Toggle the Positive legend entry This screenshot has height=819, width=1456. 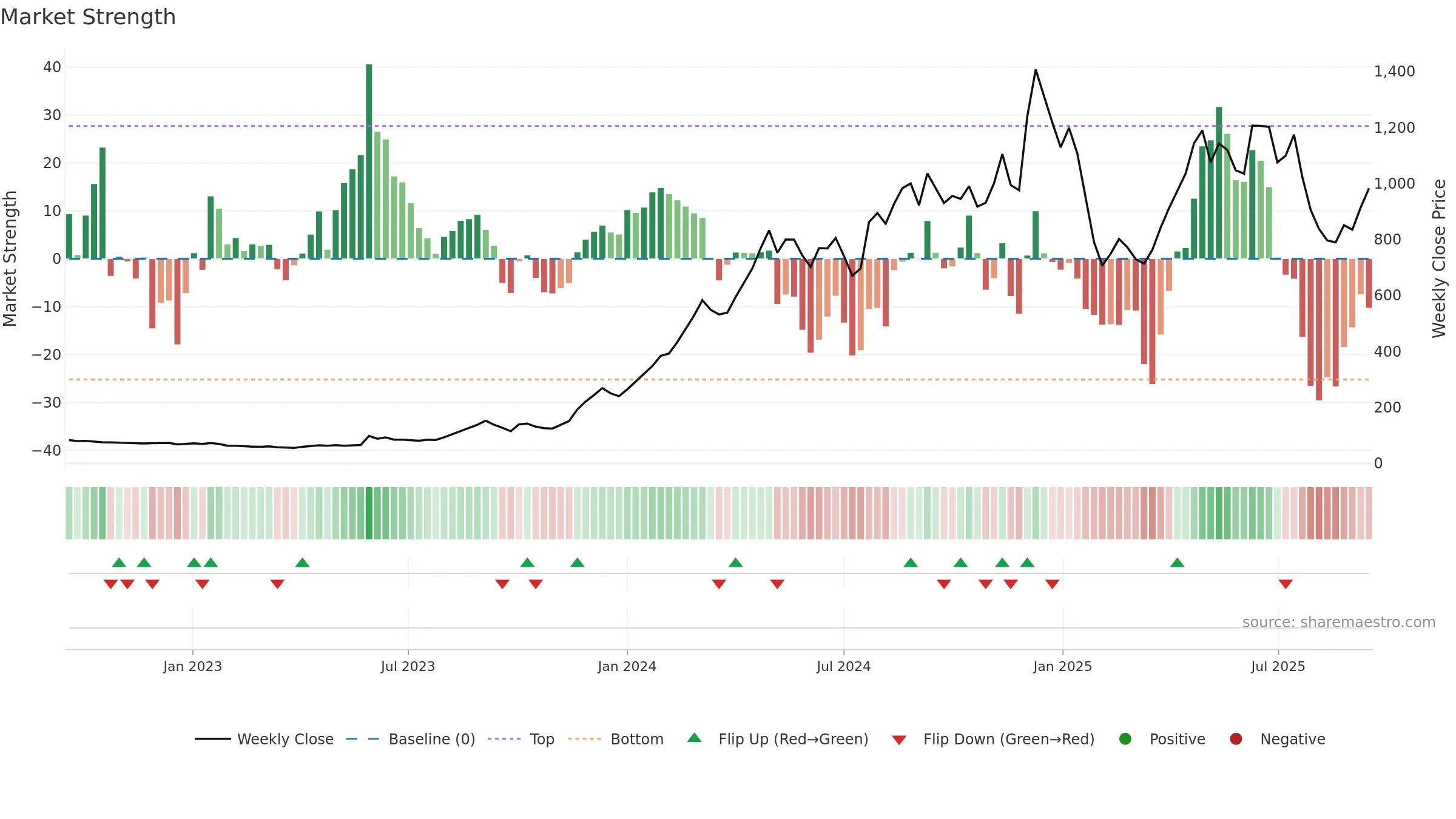pos(1162,739)
